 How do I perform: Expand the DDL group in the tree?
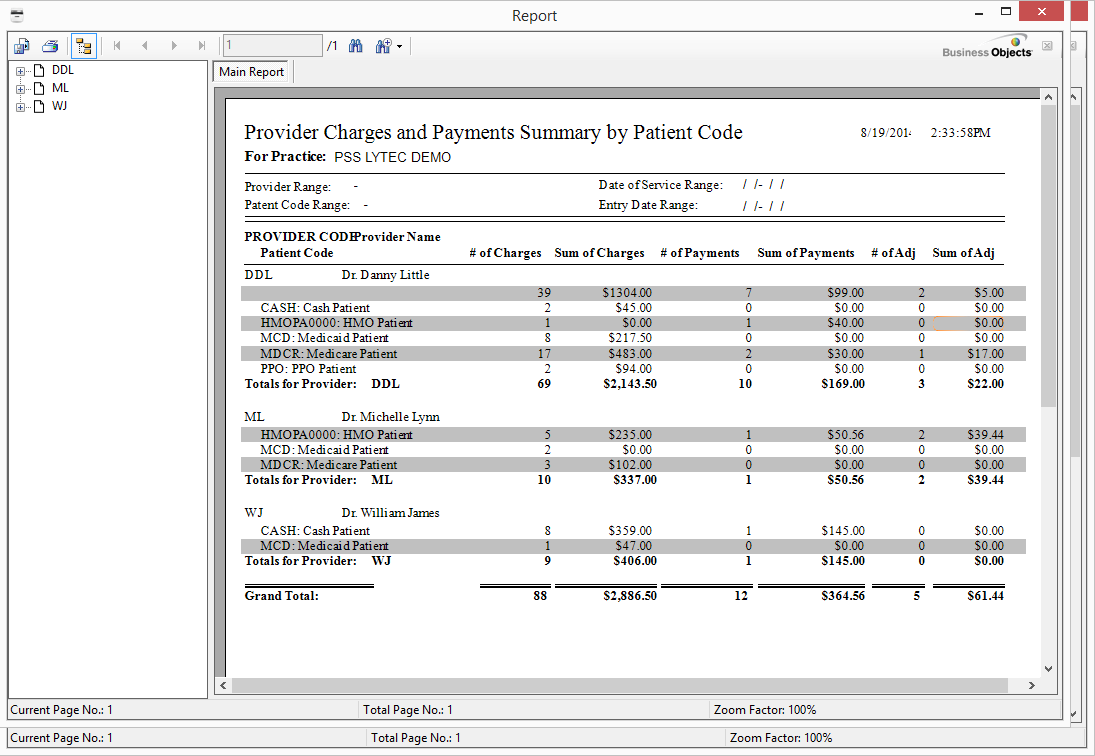pos(20,71)
